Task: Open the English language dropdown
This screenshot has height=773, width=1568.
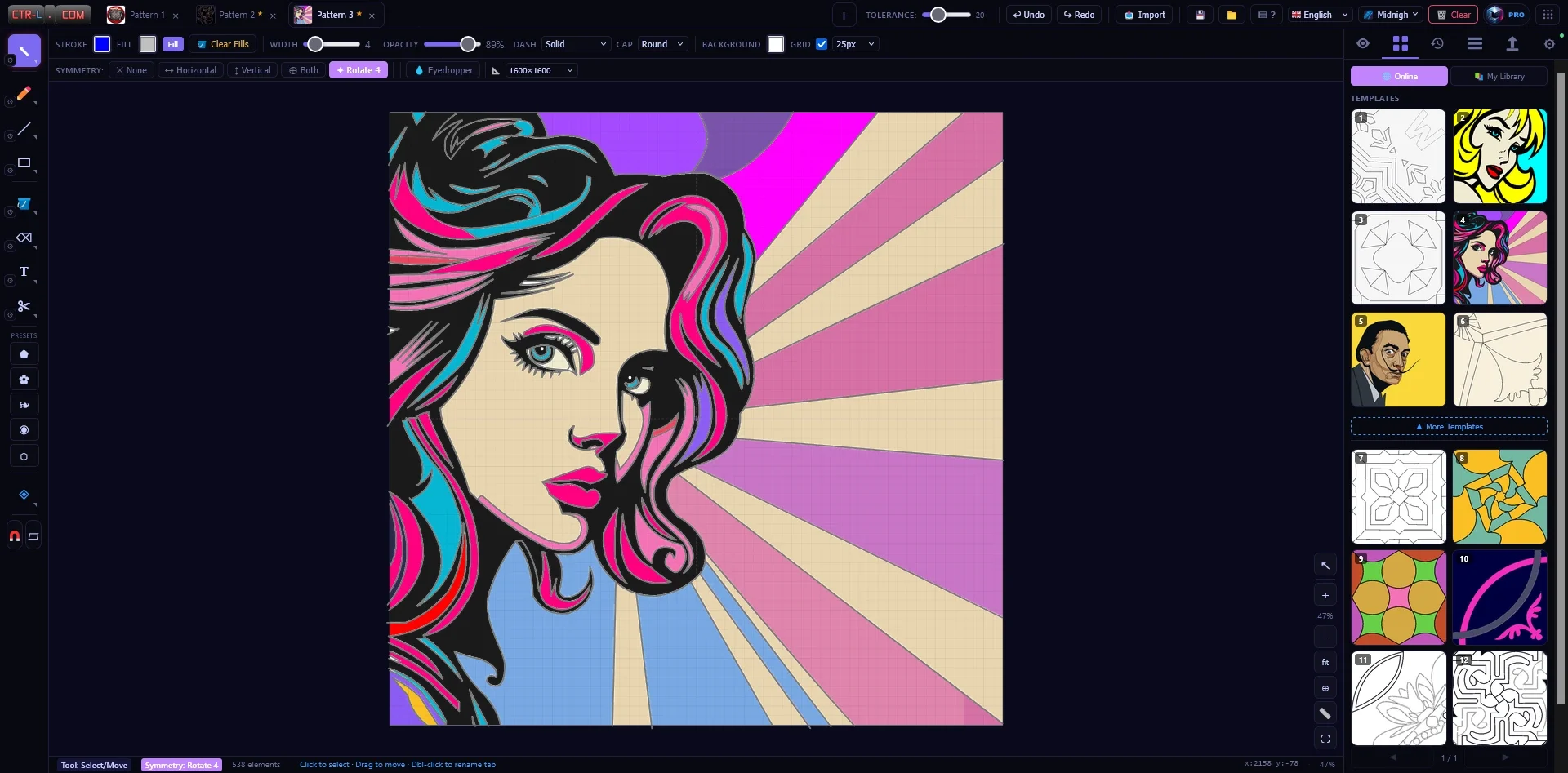Action: (1319, 15)
